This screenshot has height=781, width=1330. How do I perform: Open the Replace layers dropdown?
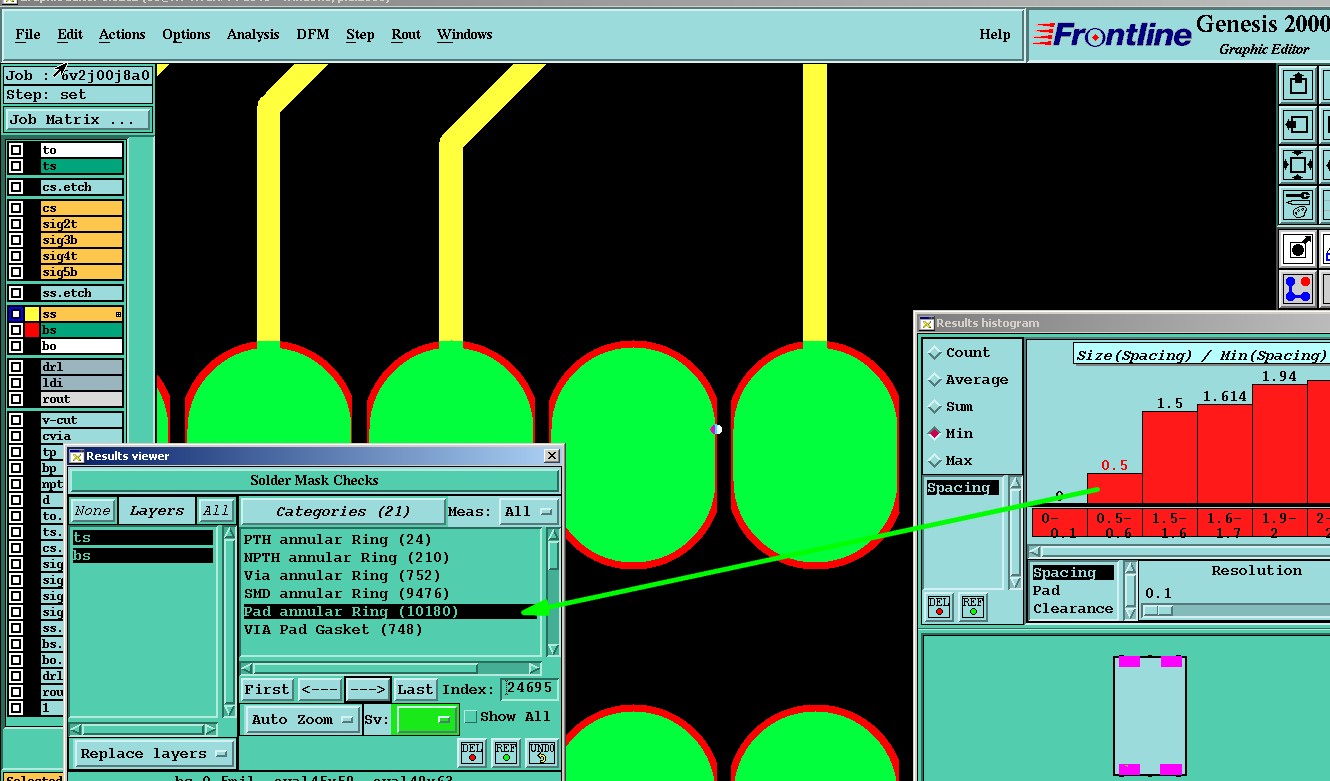click(153, 754)
